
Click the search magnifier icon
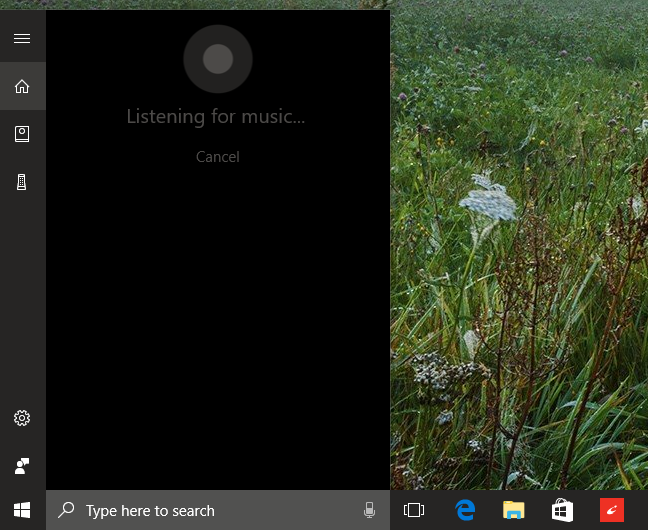coord(66,510)
